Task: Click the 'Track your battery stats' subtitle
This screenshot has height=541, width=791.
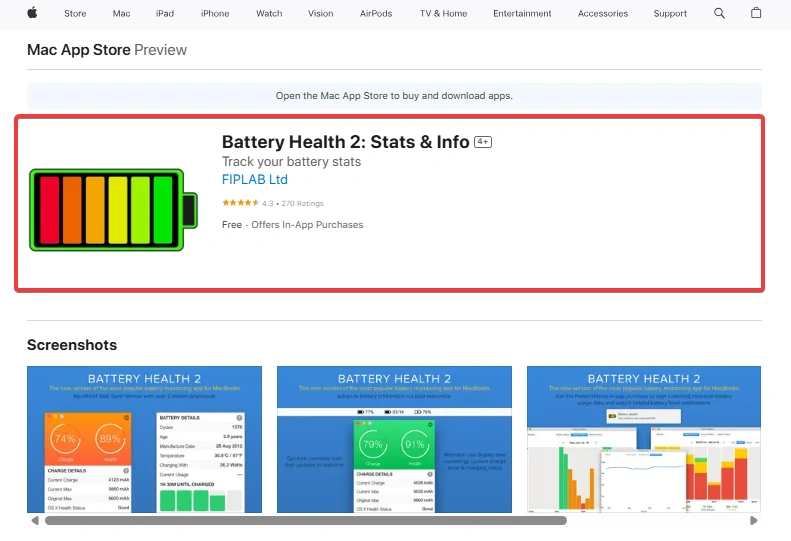Action: pyautogui.click(x=292, y=161)
